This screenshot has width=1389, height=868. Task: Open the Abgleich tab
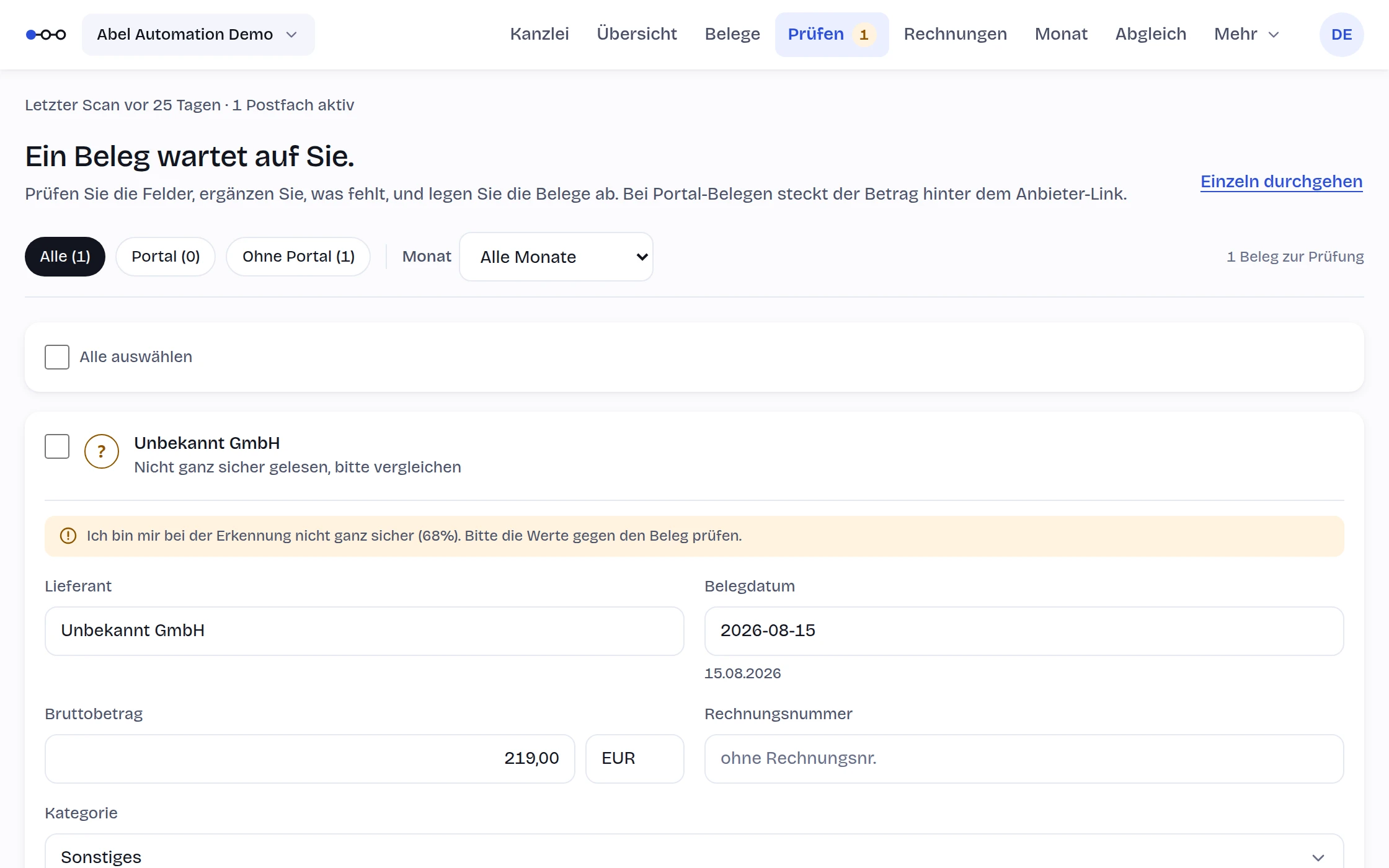(1151, 34)
